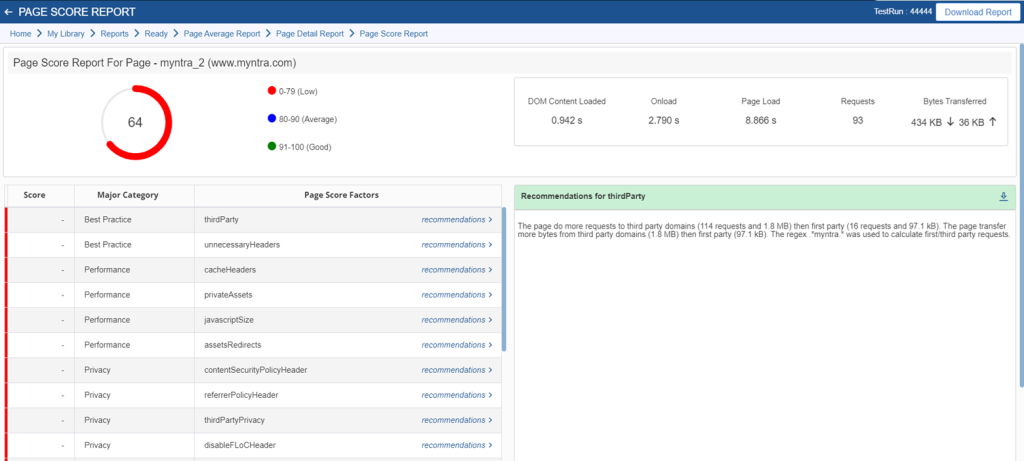Click the bytes downloaded arrow beside 434 KB
Image resolution: width=1024 pixels, height=461 pixels.
[950, 121]
